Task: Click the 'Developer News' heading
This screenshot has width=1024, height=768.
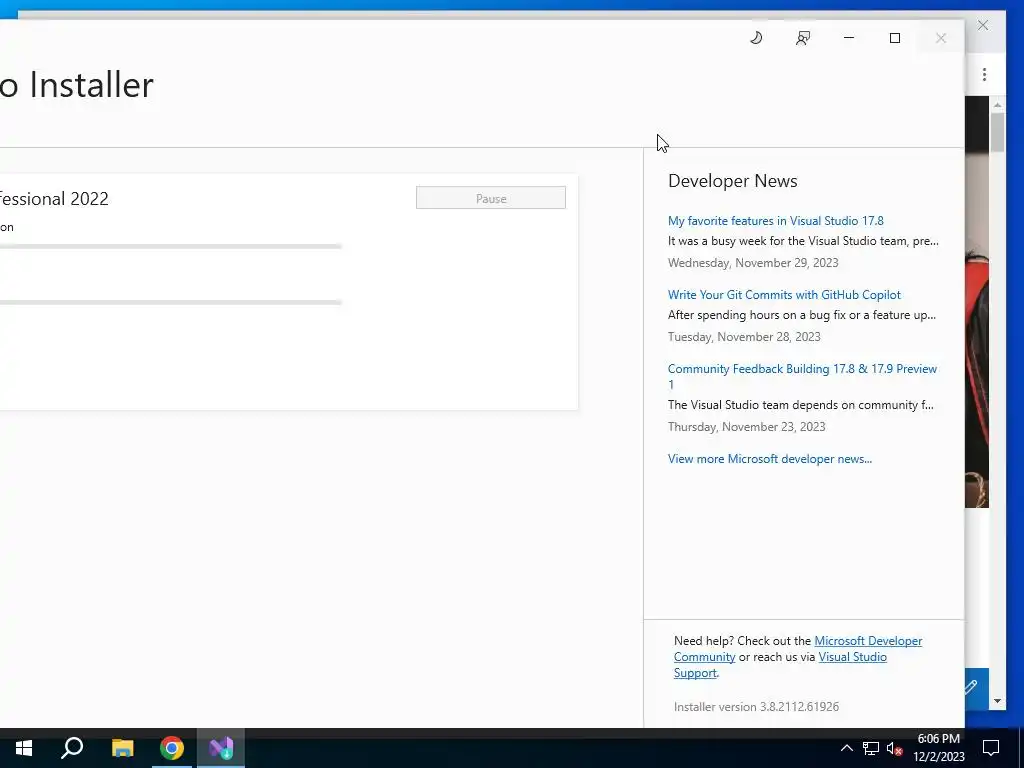Action: point(732,181)
